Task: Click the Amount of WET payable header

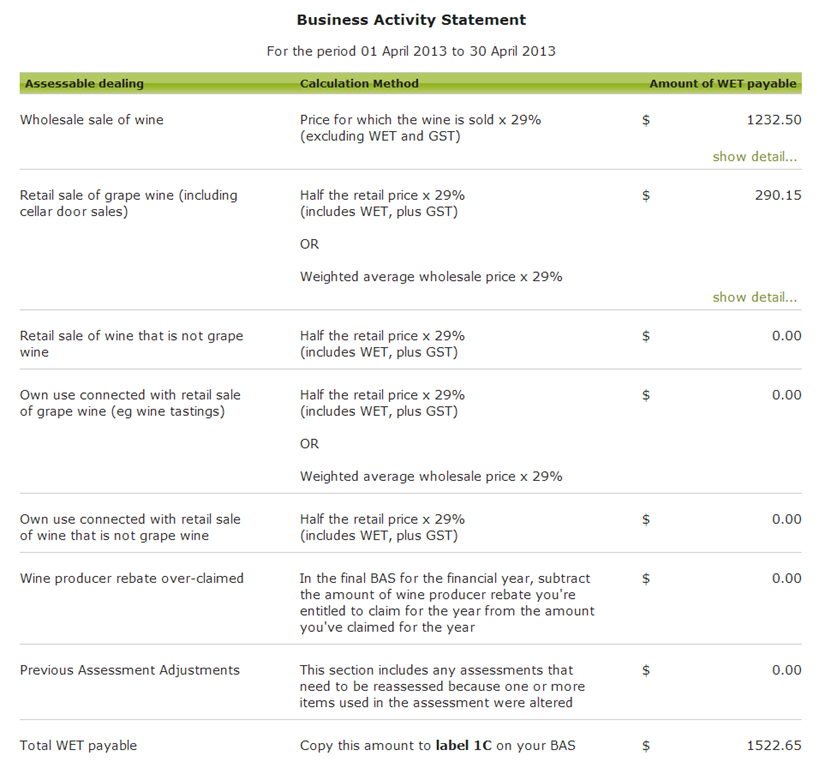Action: coord(723,84)
